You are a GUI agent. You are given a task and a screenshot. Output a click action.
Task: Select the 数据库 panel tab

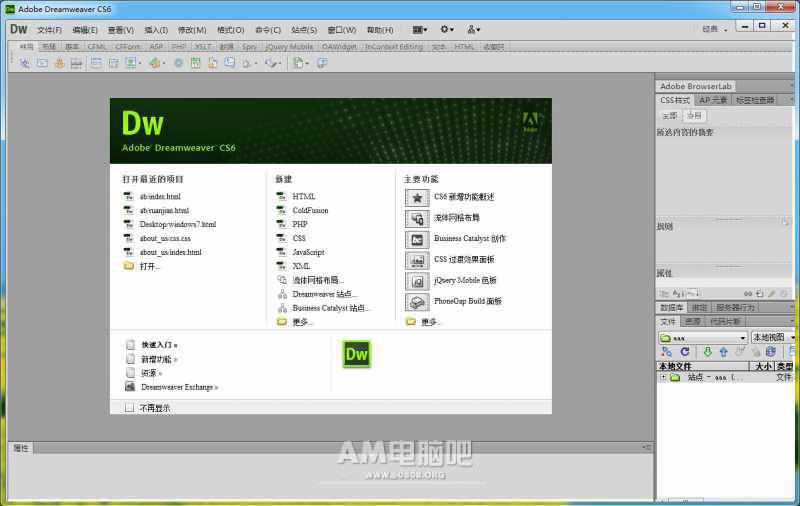[671, 307]
